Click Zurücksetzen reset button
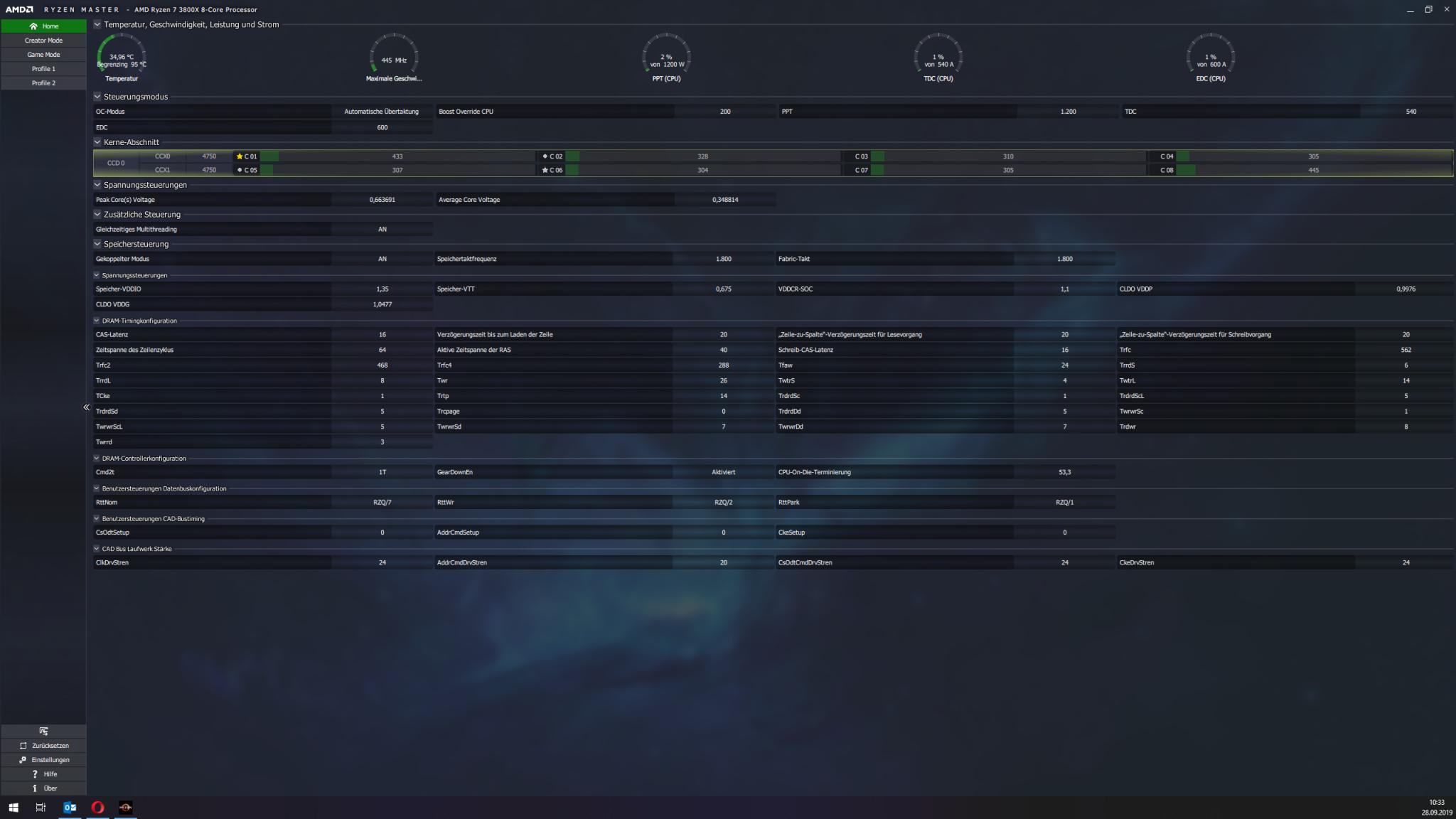The height and width of the screenshot is (819, 1456). pyautogui.click(x=43, y=746)
